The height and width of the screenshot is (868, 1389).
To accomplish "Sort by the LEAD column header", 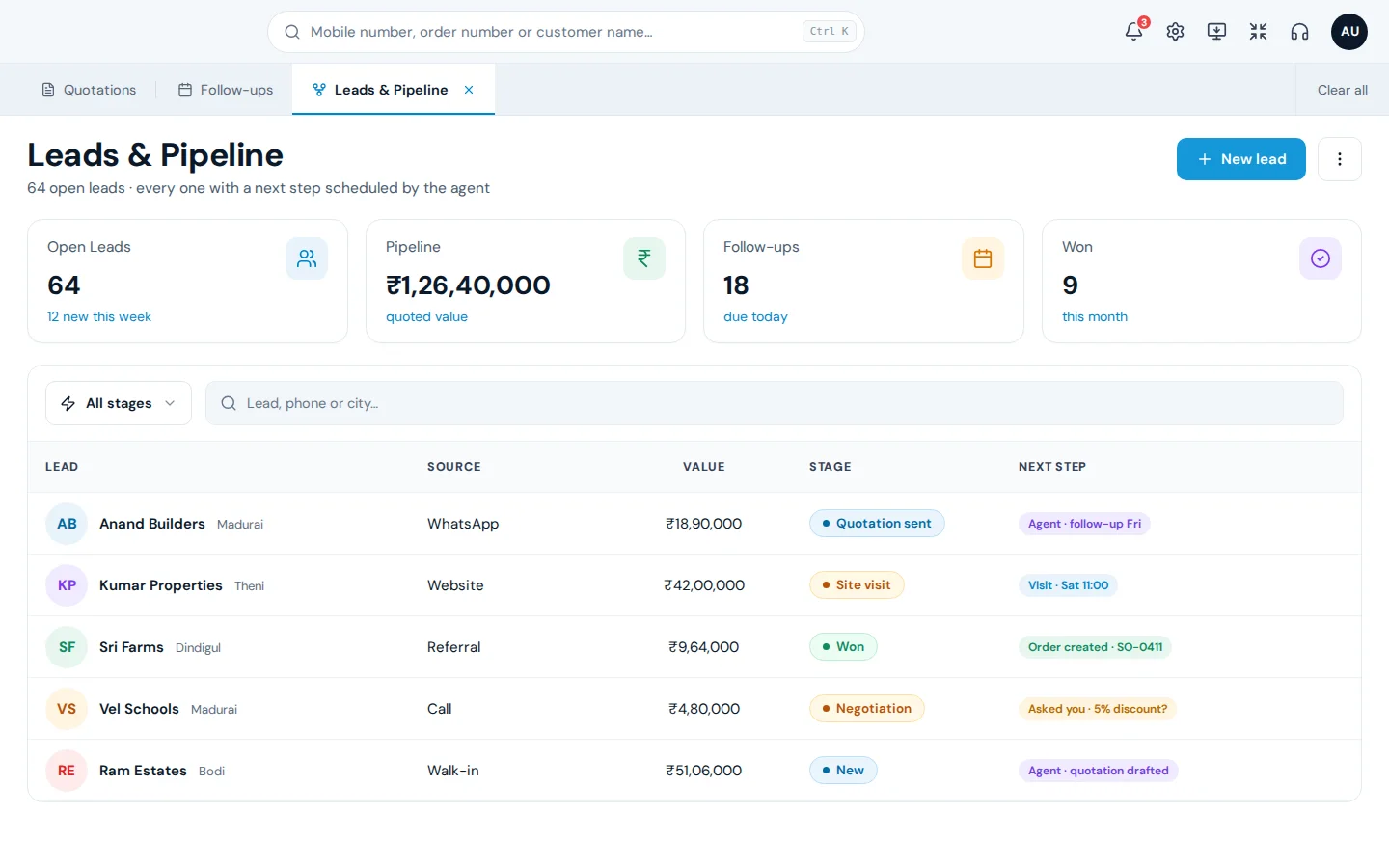I will click(62, 467).
